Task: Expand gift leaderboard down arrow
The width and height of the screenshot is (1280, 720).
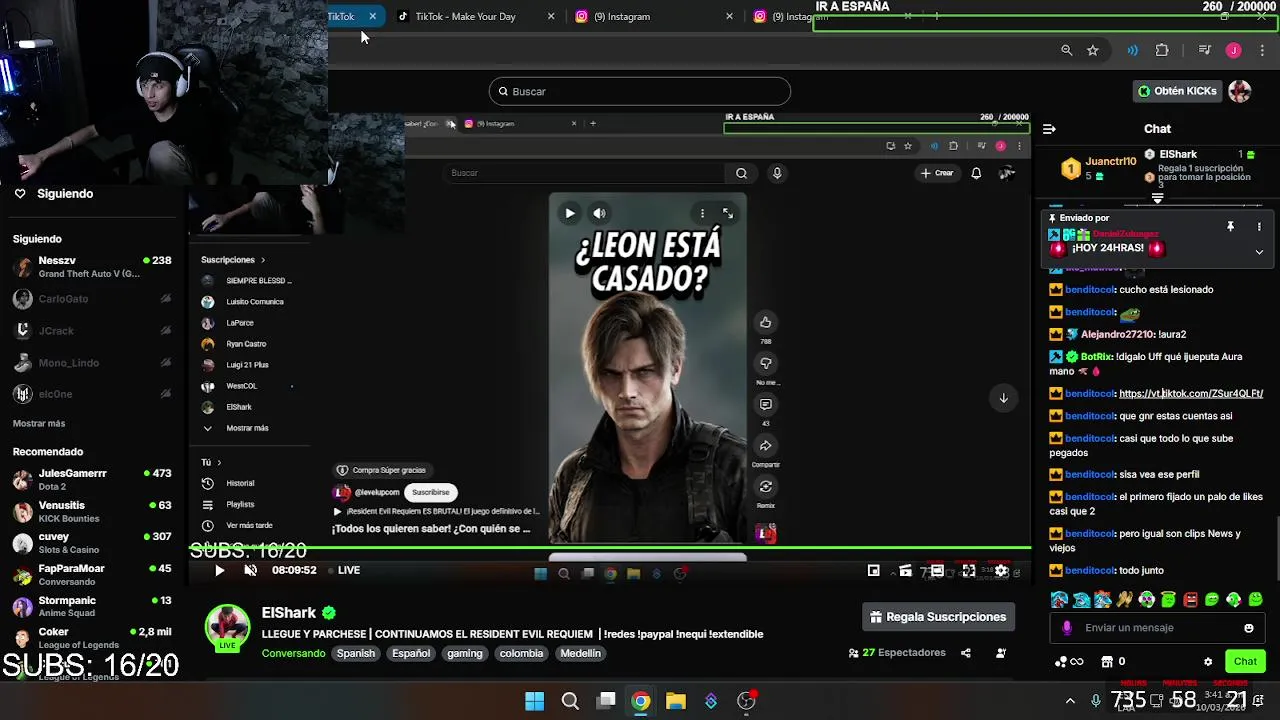Action: coord(1158,199)
